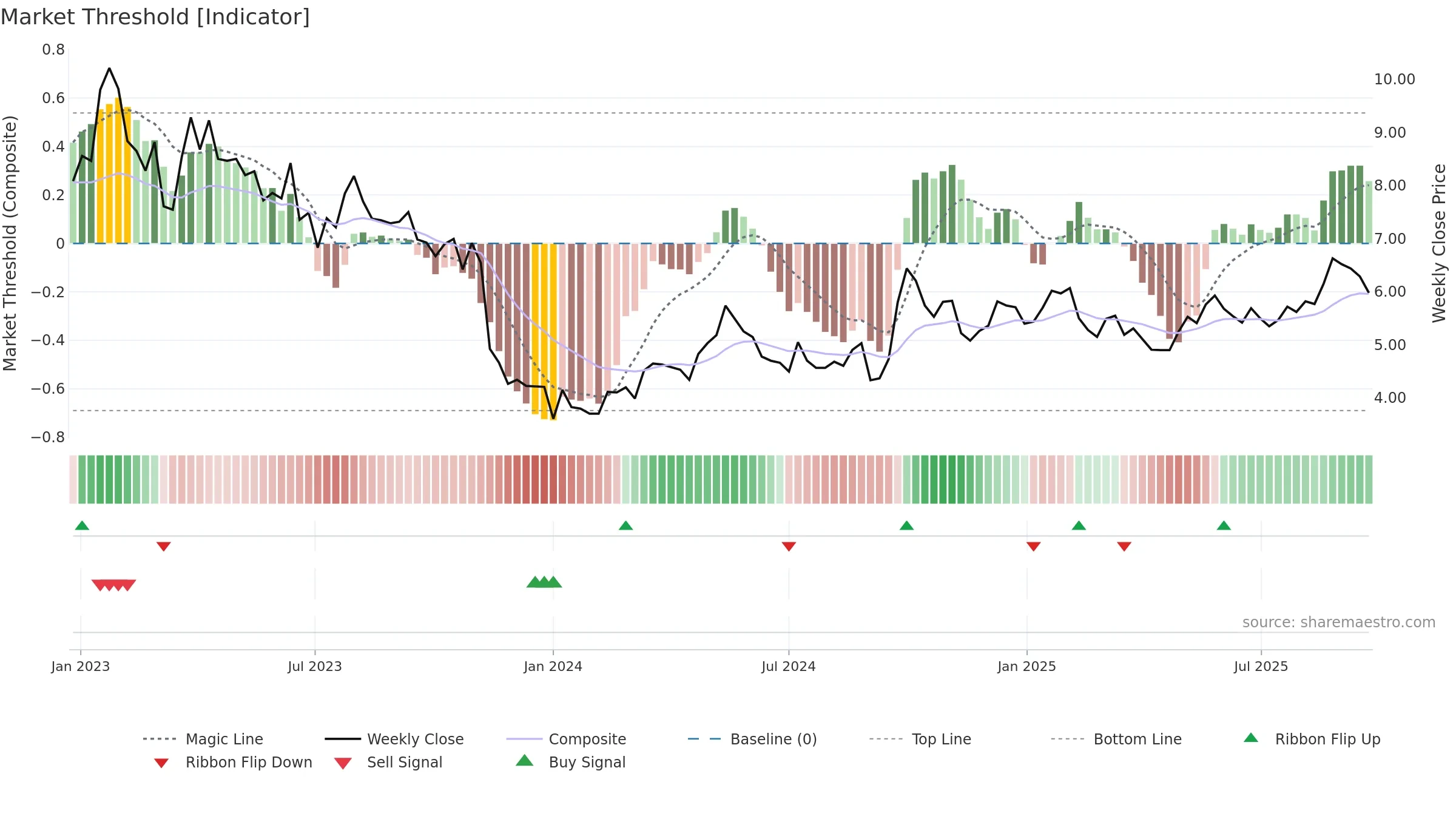Click the red triangle icon in Sell Signal legend
This screenshot has width=1456, height=819.
(x=343, y=763)
